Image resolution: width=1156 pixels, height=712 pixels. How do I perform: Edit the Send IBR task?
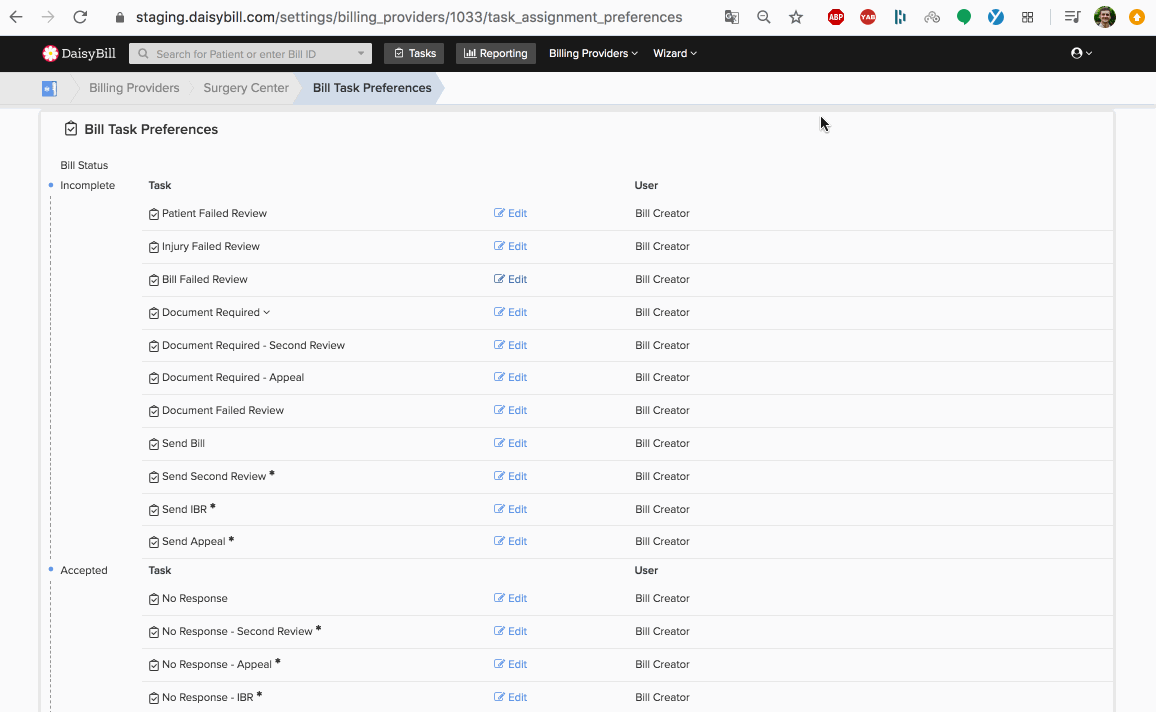click(x=510, y=509)
